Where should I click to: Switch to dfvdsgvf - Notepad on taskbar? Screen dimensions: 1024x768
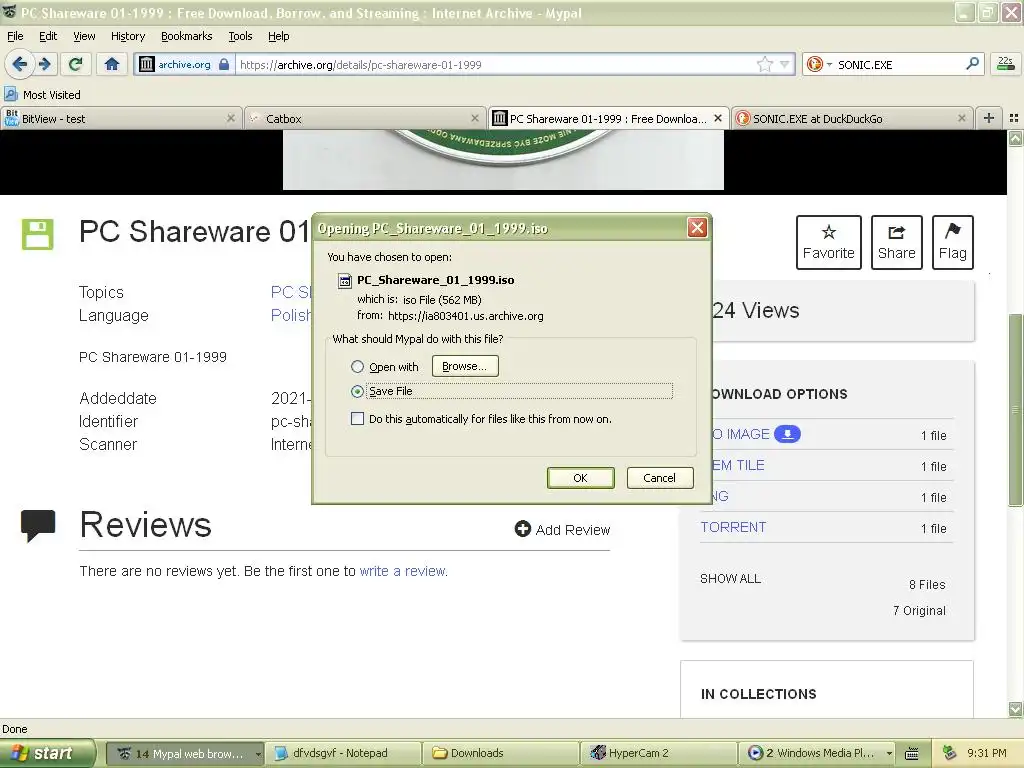tap(343, 754)
